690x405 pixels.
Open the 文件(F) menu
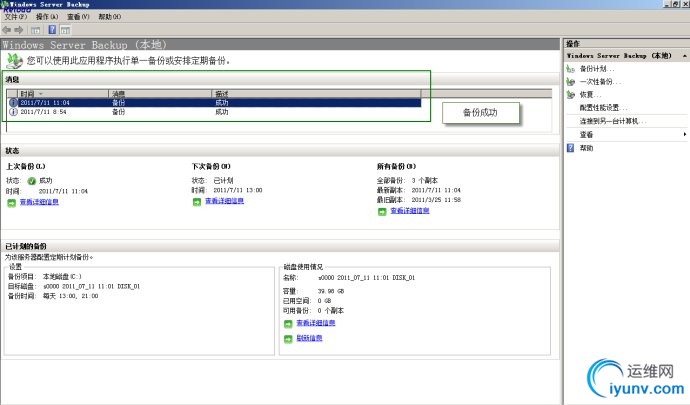(16, 17)
